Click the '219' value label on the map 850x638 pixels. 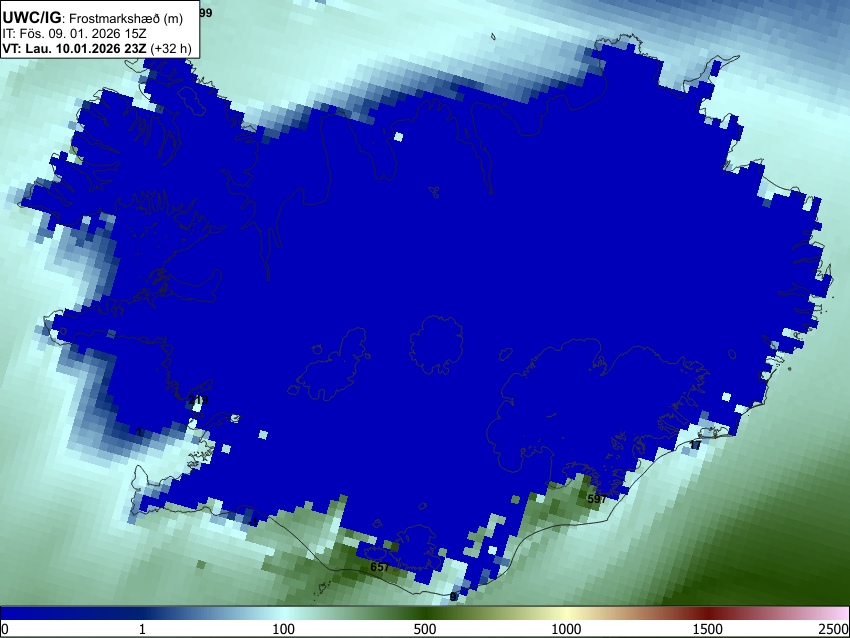click(x=198, y=400)
